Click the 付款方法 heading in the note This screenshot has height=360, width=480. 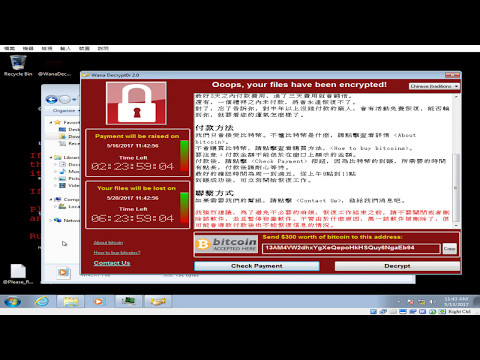click(x=214, y=128)
